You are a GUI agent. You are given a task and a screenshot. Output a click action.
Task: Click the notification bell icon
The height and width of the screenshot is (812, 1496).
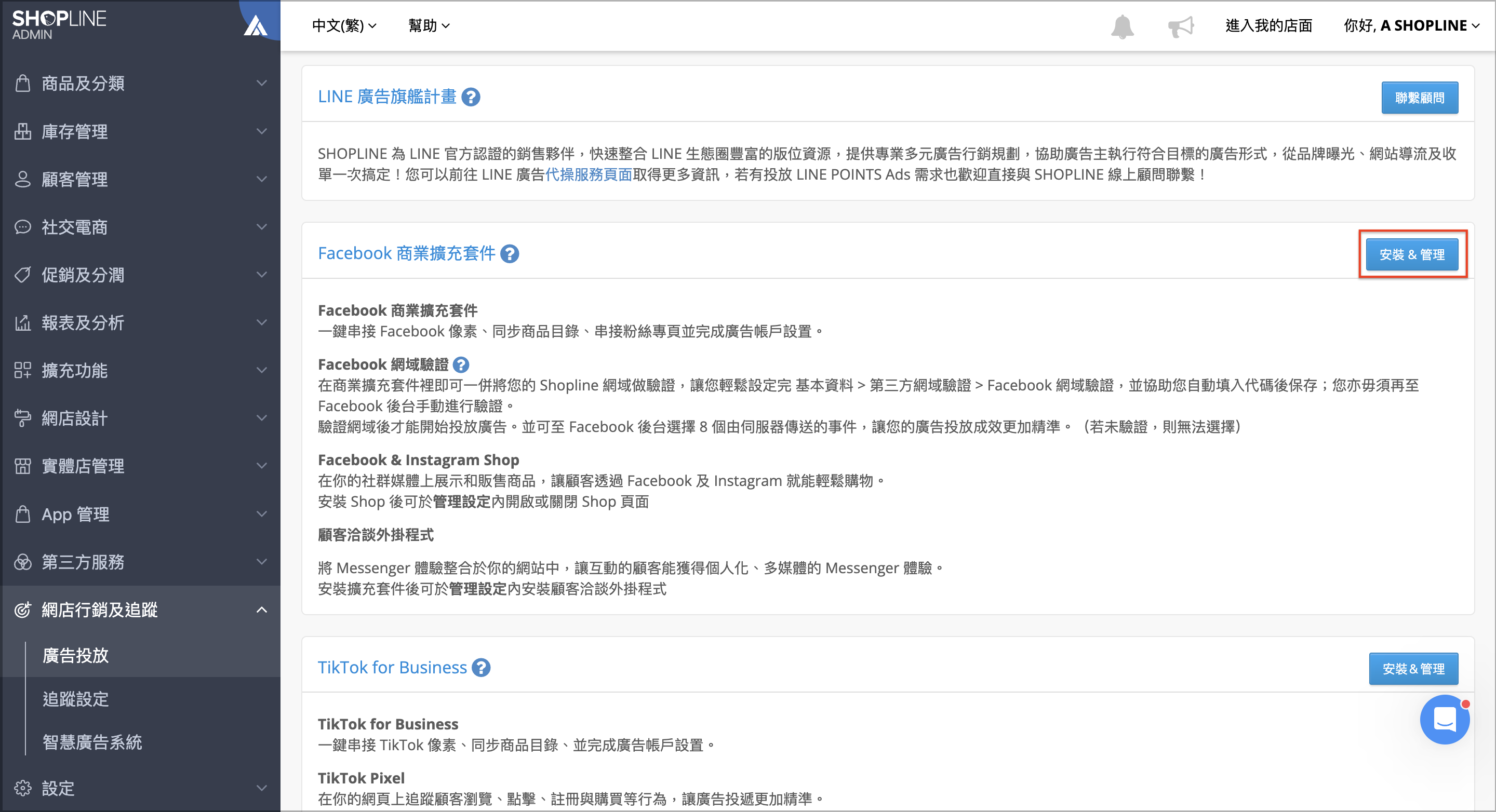1122,25
